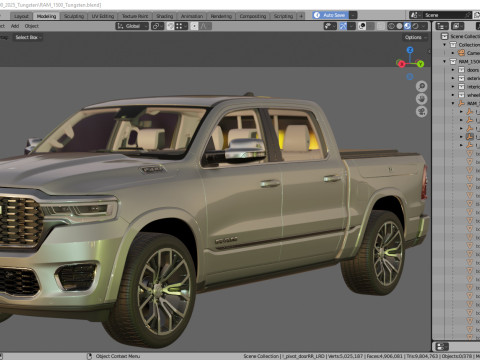Switch to rendered viewport shading

pyautogui.click(x=415, y=26)
